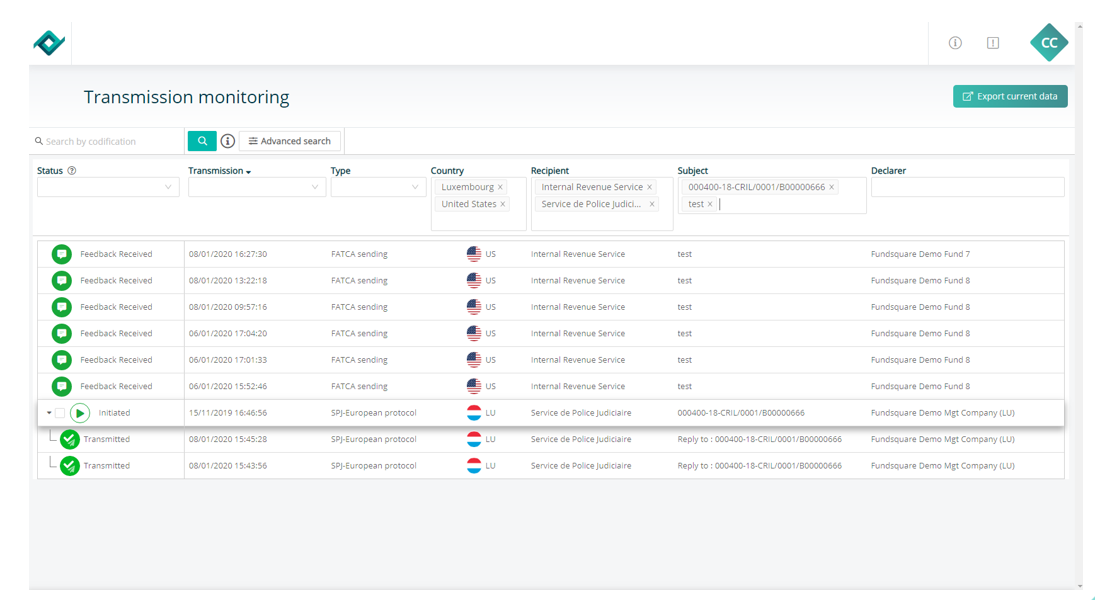
Task: Open the Status filter dropdown
Action: 108,187
